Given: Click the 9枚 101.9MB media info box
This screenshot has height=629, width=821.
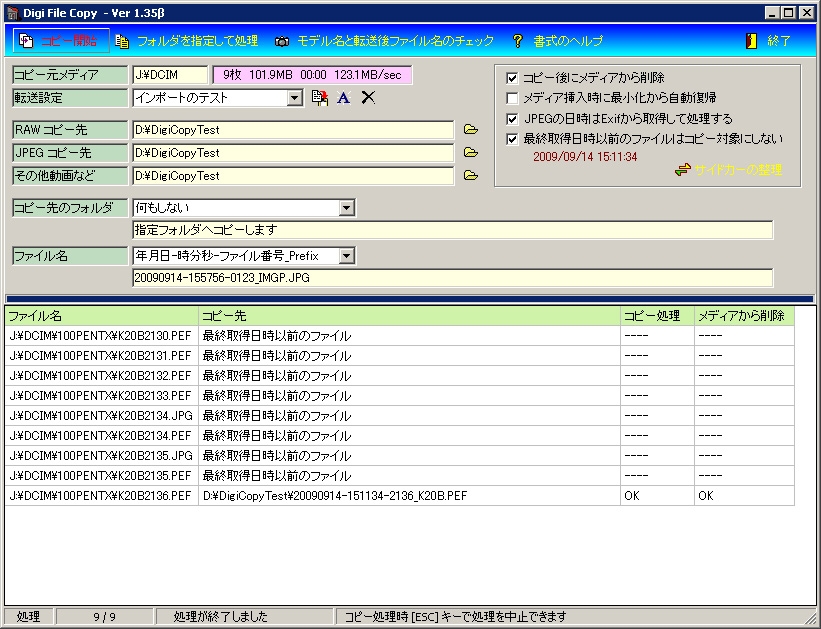Looking at the screenshot, I should pyautogui.click(x=312, y=75).
